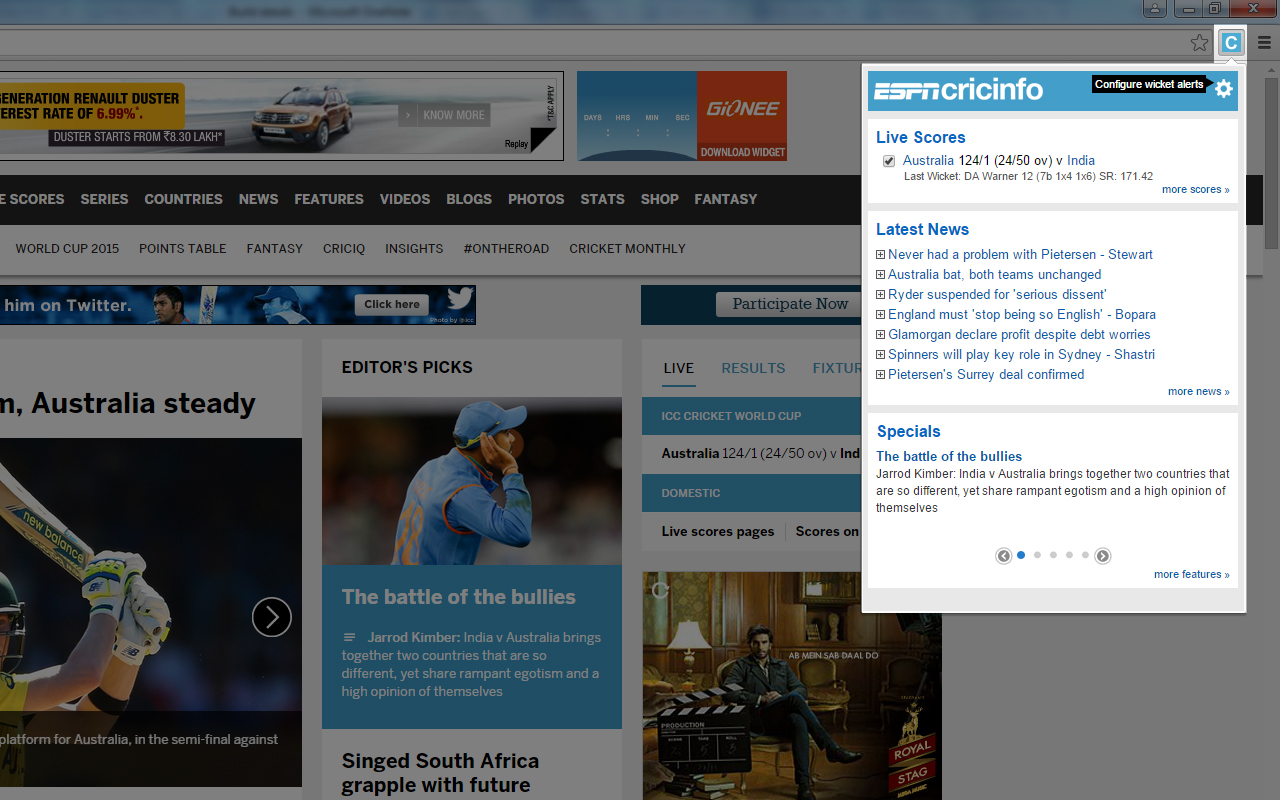Image resolution: width=1280 pixels, height=800 pixels.
Task: Open CRICKET MONTHLY submenu link
Action: click(x=627, y=249)
